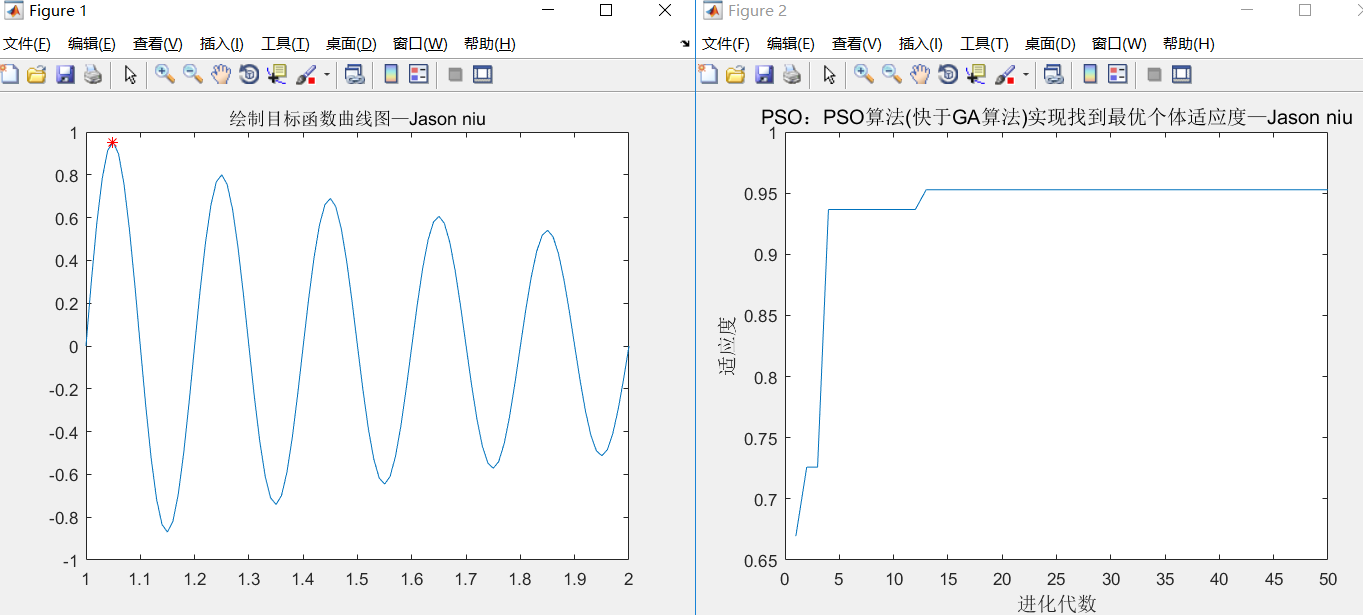Open brush color dropdown arrow in Figure 2
Screen dimensions: 1363x615
click(1025, 75)
